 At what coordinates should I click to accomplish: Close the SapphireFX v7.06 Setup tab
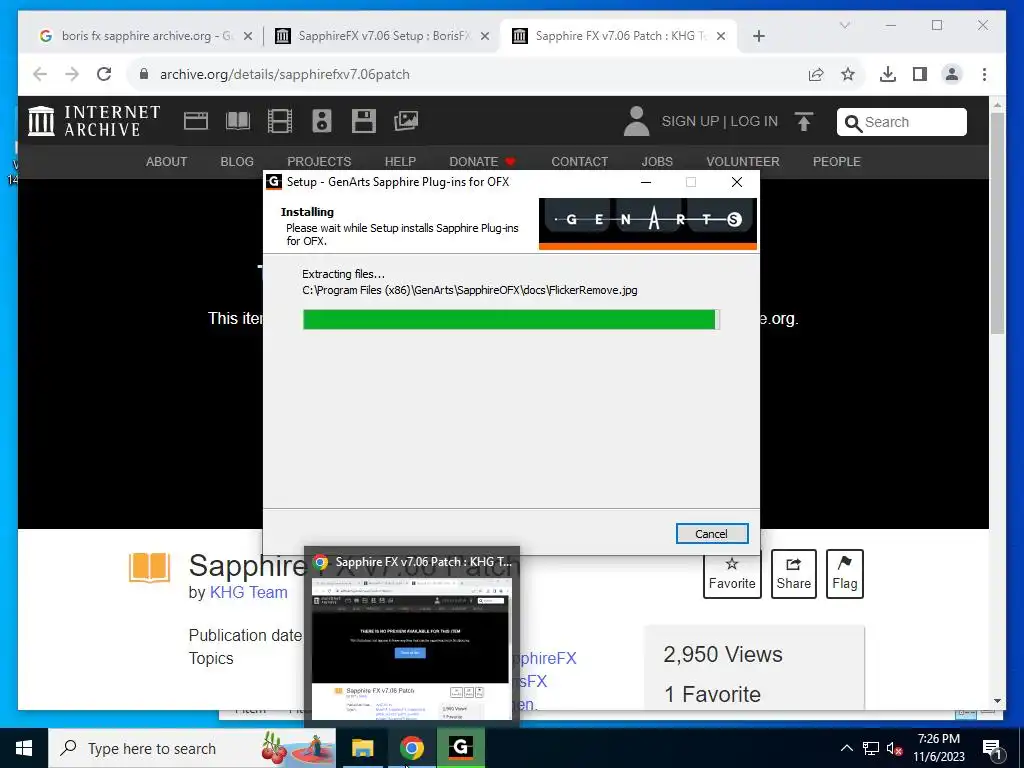coord(485,36)
